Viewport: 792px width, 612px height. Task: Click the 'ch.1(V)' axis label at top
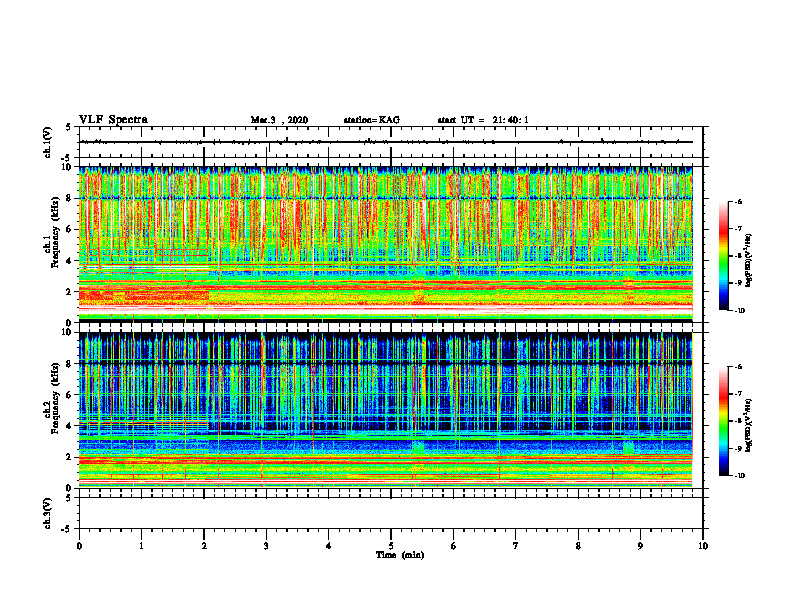pos(48,142)
